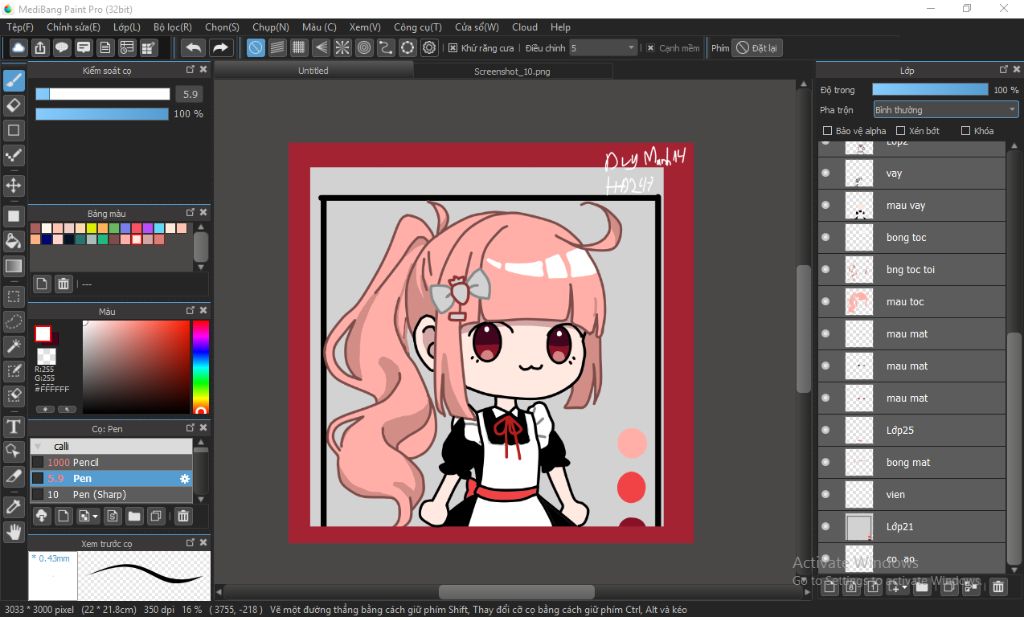Switch to the Untitled tab
The height and width of the screenshot is (617, 1024).
313,71
